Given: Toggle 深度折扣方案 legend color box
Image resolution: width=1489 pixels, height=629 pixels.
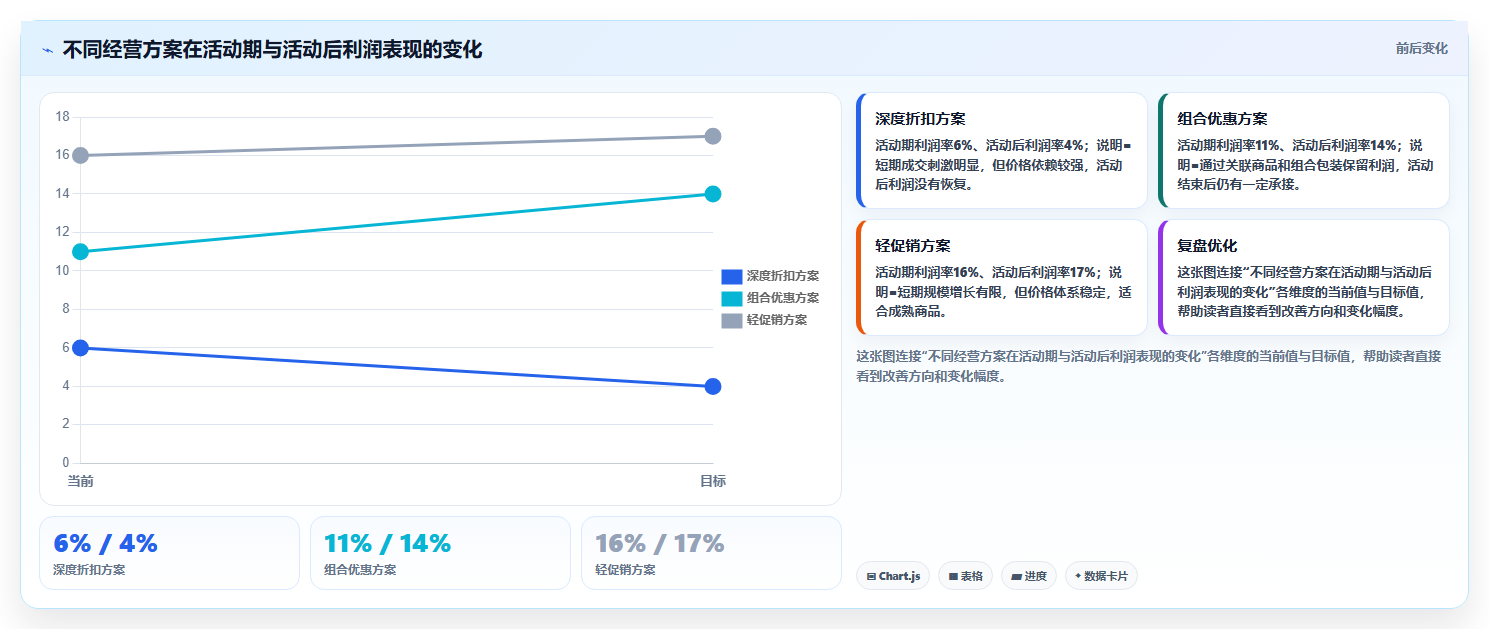Looking at the screenshot, I should pyautogui.click(x=731, y=276).
